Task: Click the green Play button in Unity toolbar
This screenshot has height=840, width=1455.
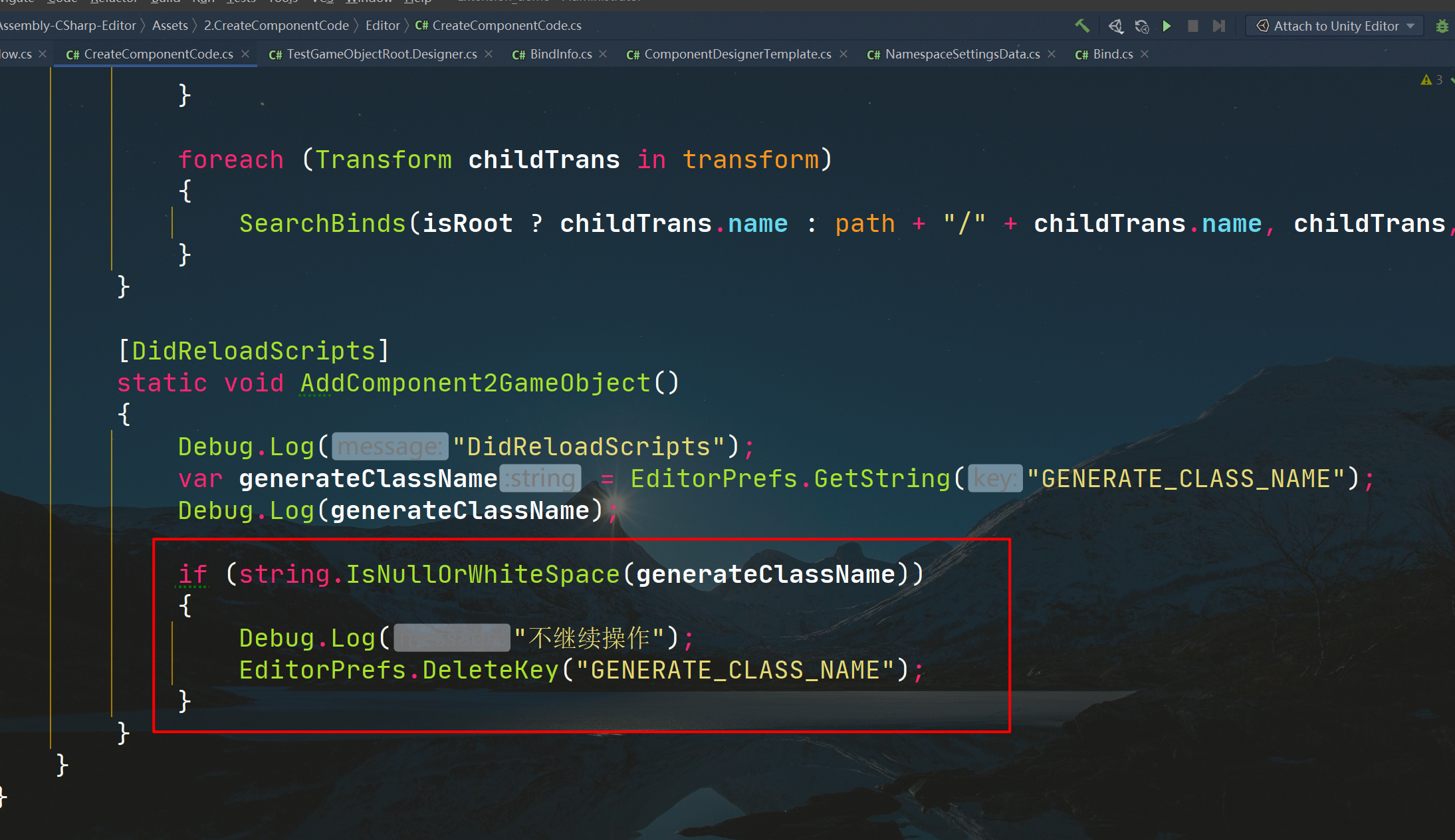Action: point(1167,26)
